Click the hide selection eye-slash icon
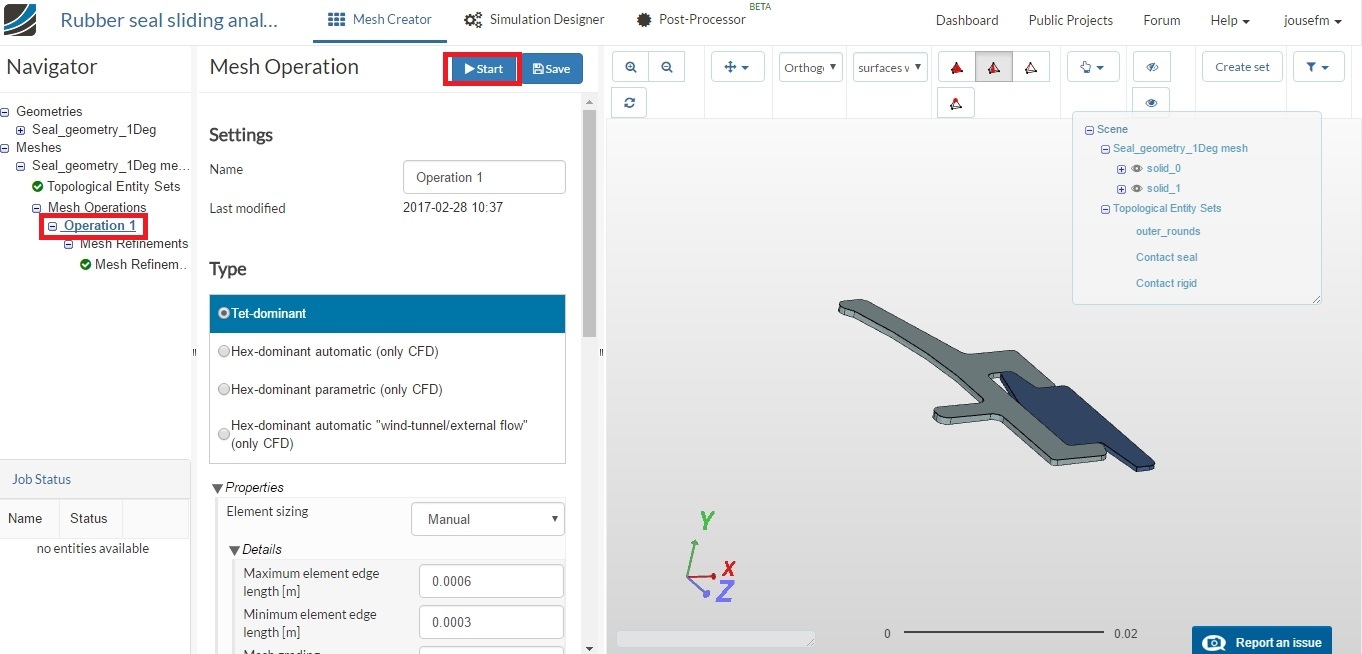This screenshot has width=1362, height=654. [x=1152, y=67]
